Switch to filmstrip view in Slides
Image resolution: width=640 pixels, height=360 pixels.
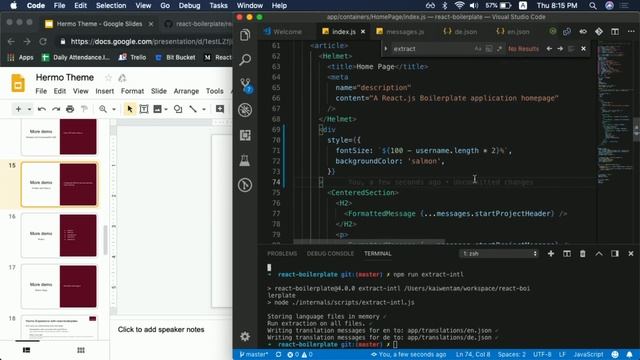pos(27,350)
